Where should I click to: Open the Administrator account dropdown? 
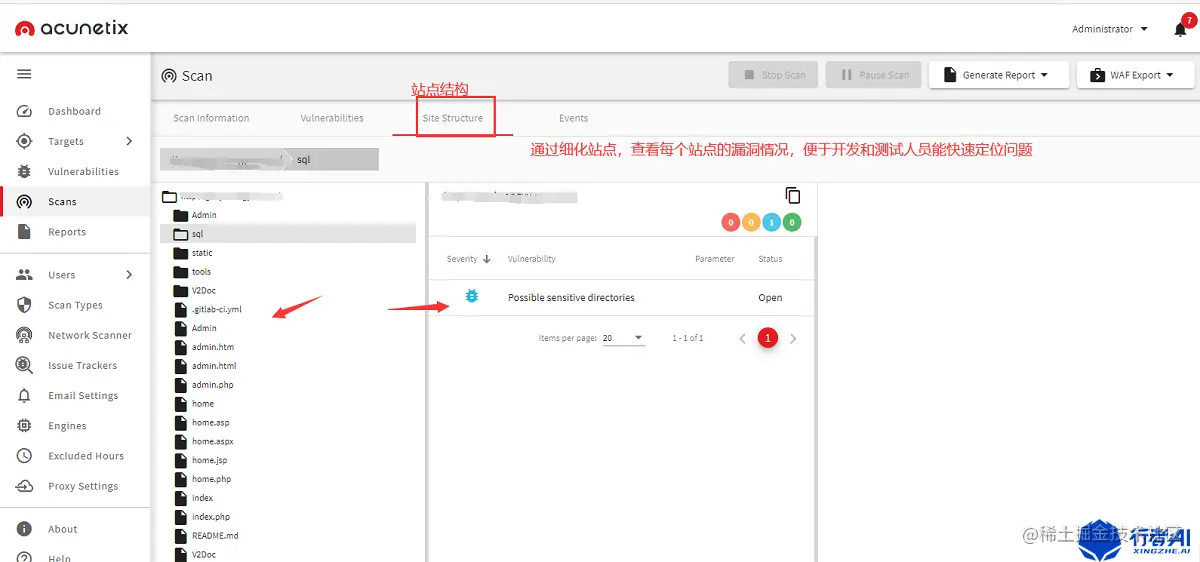[1110, 30]
